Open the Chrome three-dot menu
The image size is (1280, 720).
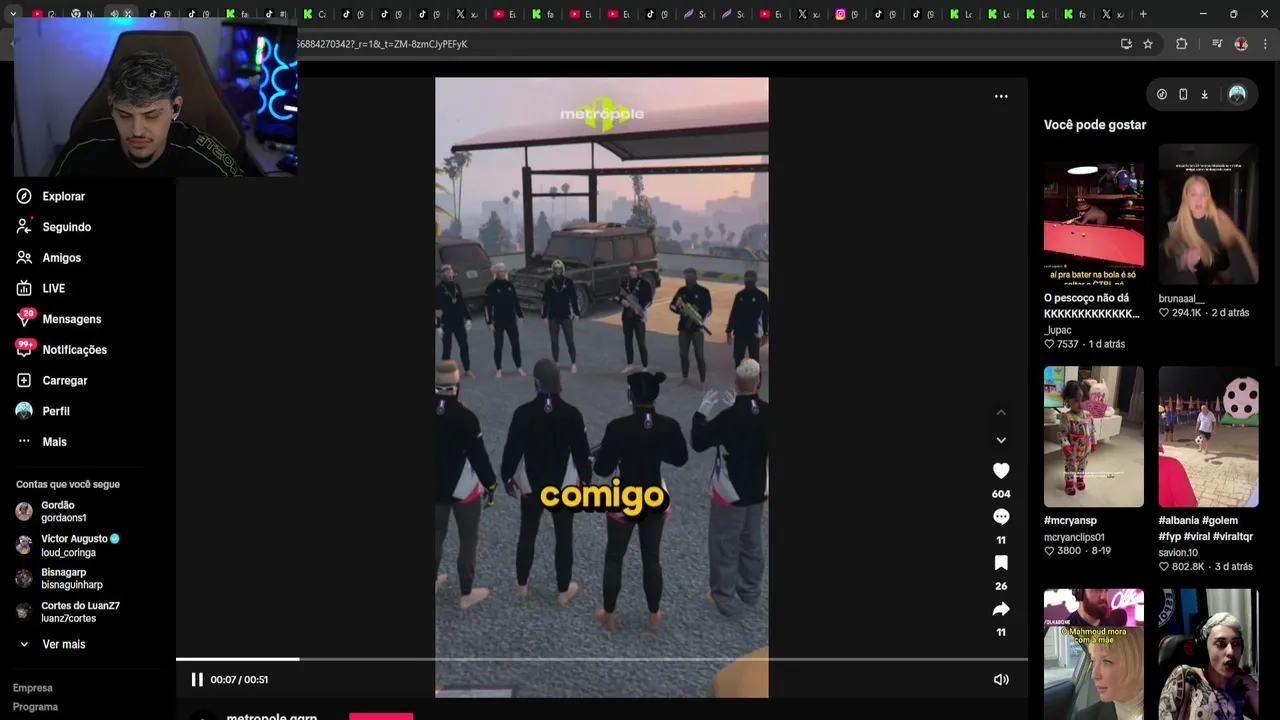[1266, 44]
